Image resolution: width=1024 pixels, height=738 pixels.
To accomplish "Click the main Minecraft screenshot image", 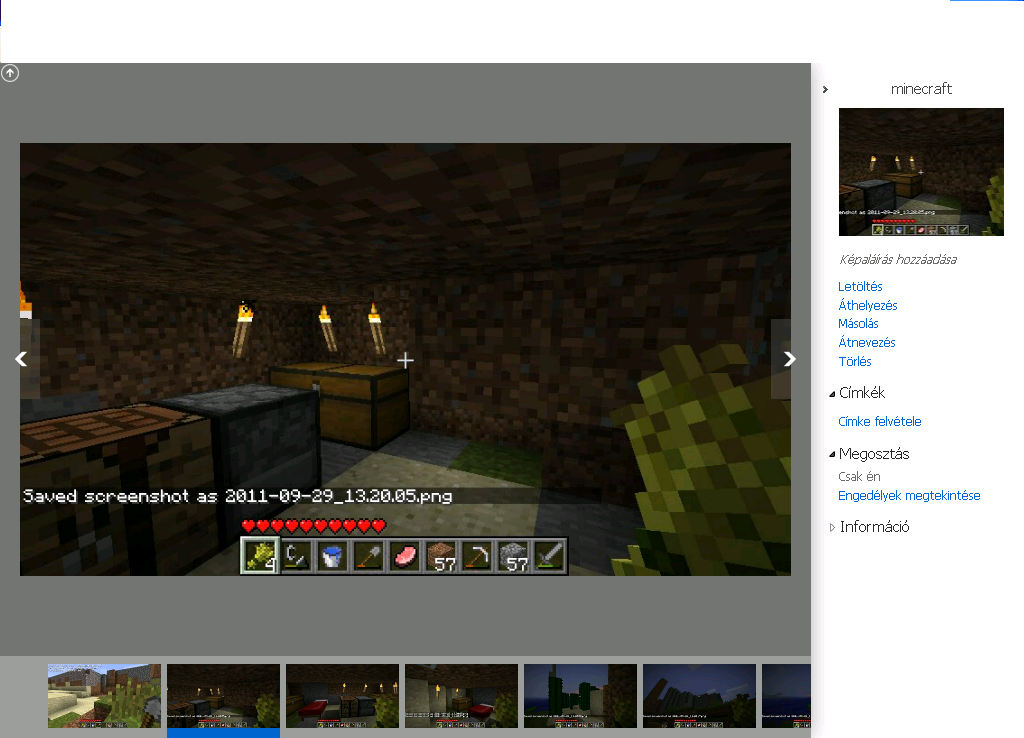I will point(405,359).
